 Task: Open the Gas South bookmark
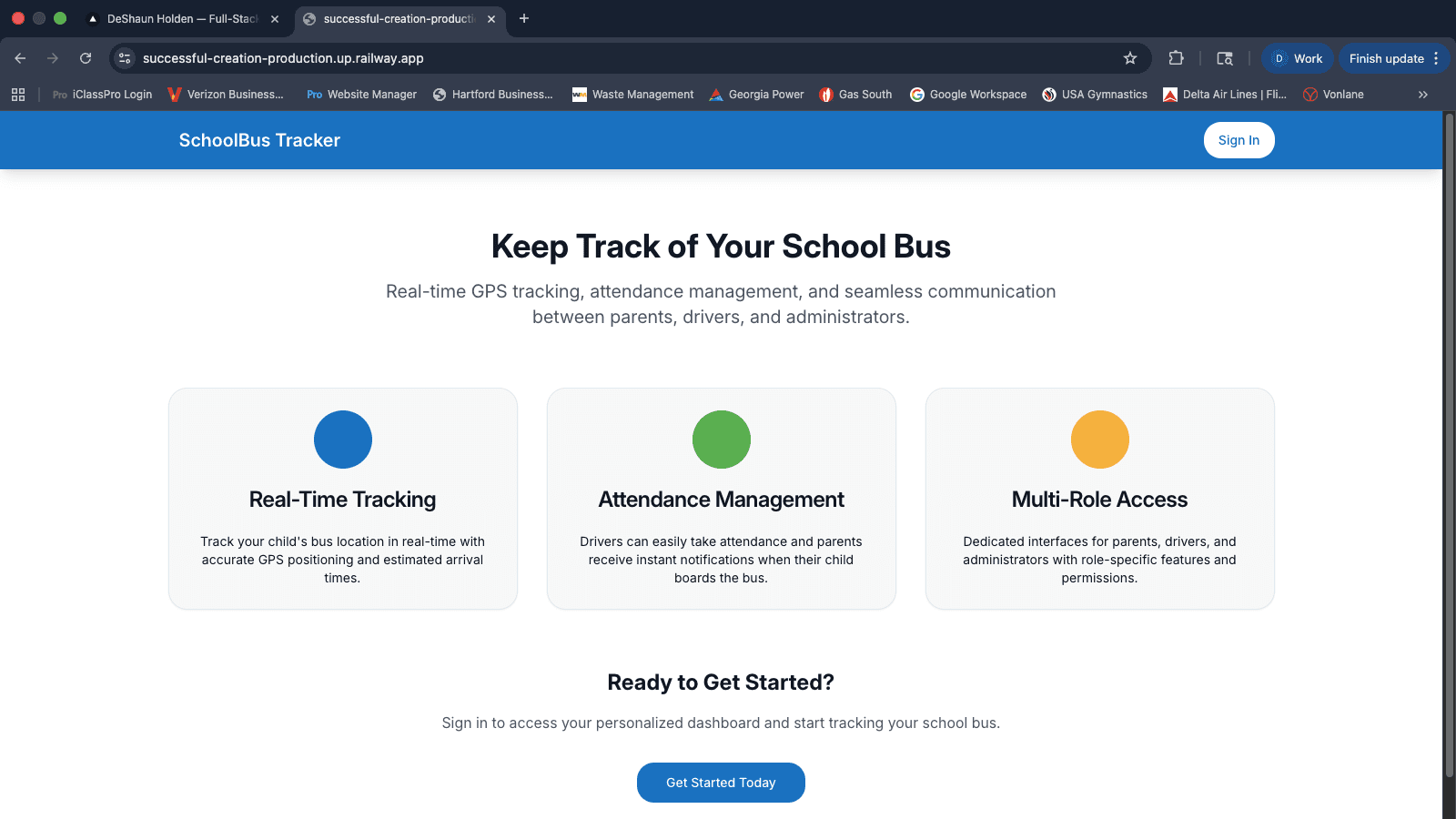click(x=855, y=94)
